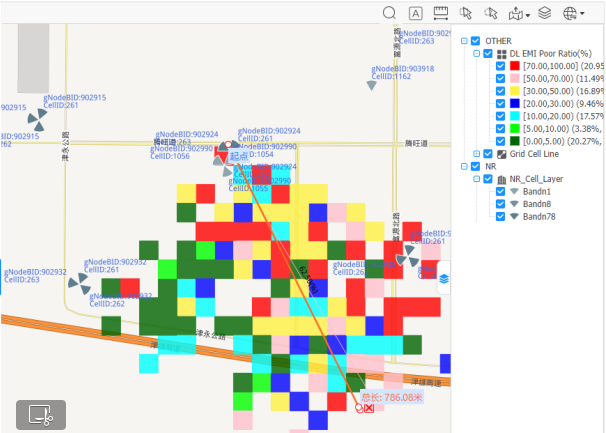Uncheck the NR group checkbox
This screenshot has height=433, width=606.
pyautogui.click(x=476, y=166)
